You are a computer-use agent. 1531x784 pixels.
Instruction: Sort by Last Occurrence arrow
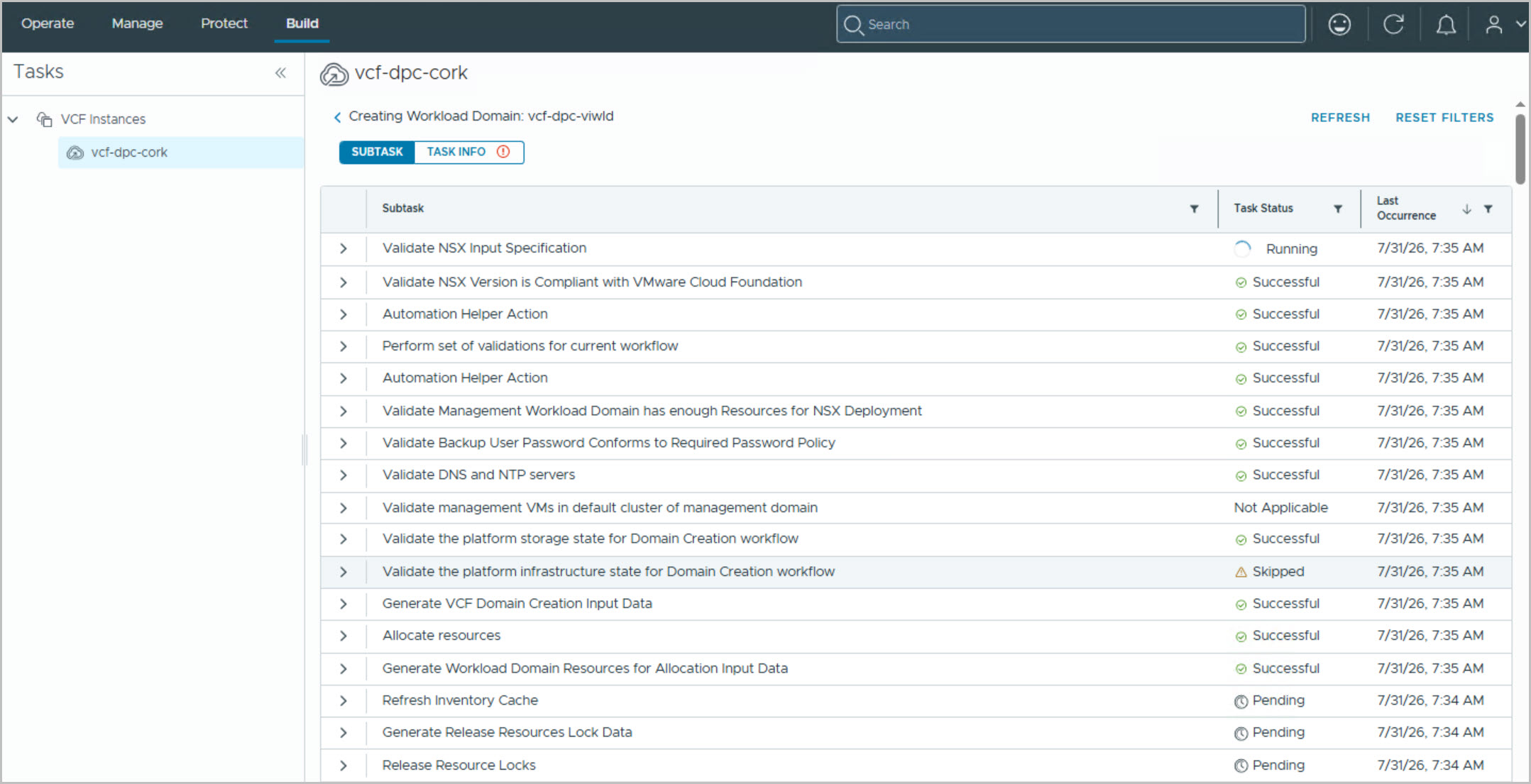1466,209
